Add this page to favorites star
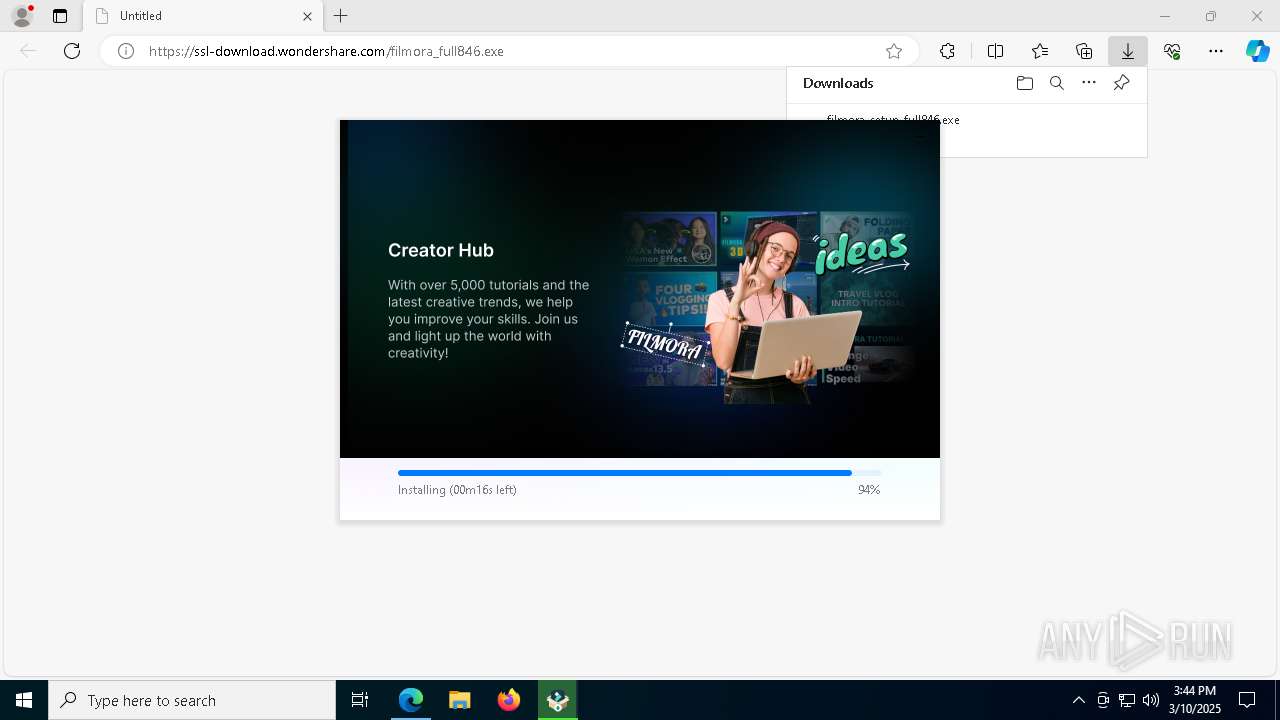The width and height of the screenshot is (1280, 720). pos(894,51)
